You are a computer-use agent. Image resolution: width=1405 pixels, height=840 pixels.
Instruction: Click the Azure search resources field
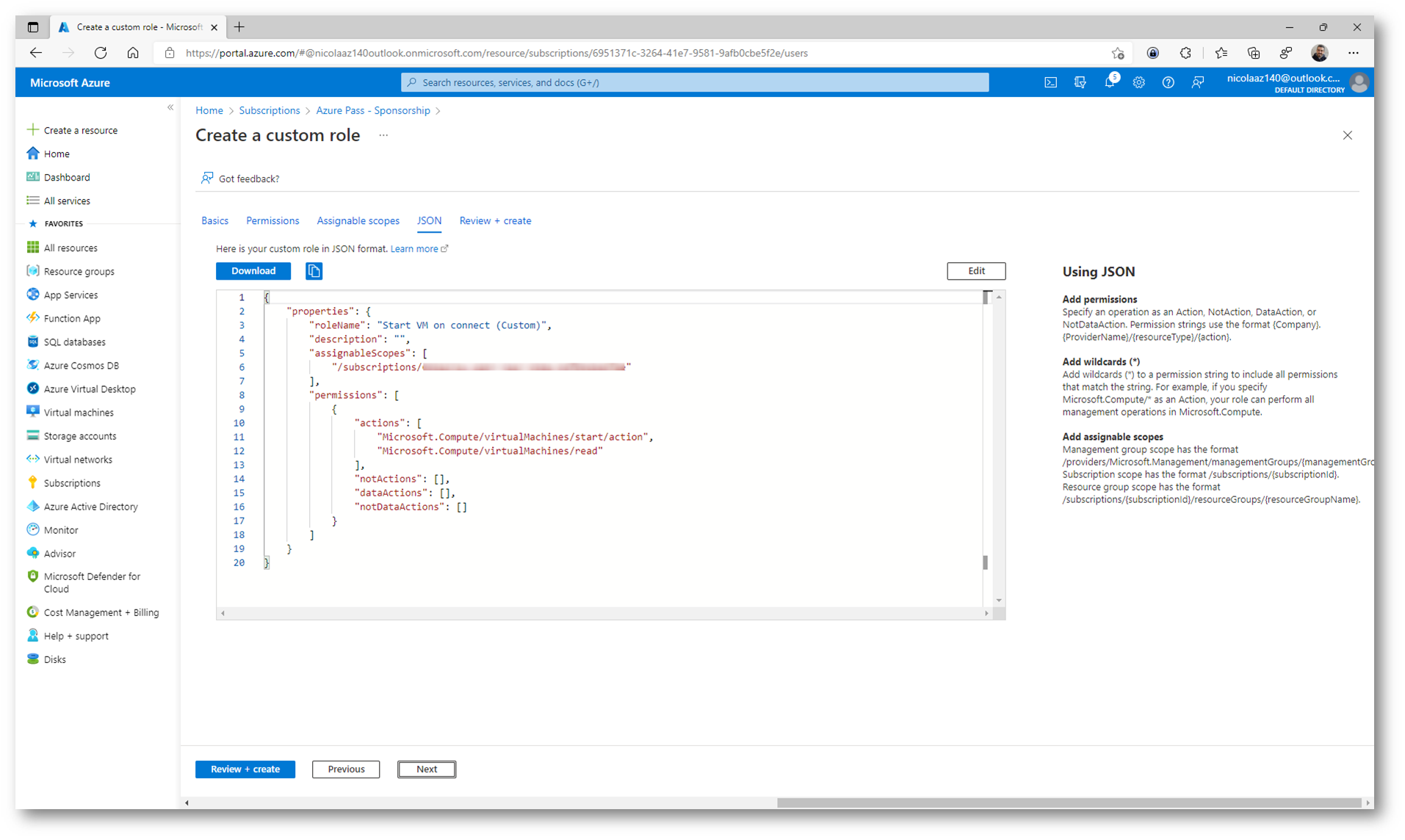[x=694, y=82]
